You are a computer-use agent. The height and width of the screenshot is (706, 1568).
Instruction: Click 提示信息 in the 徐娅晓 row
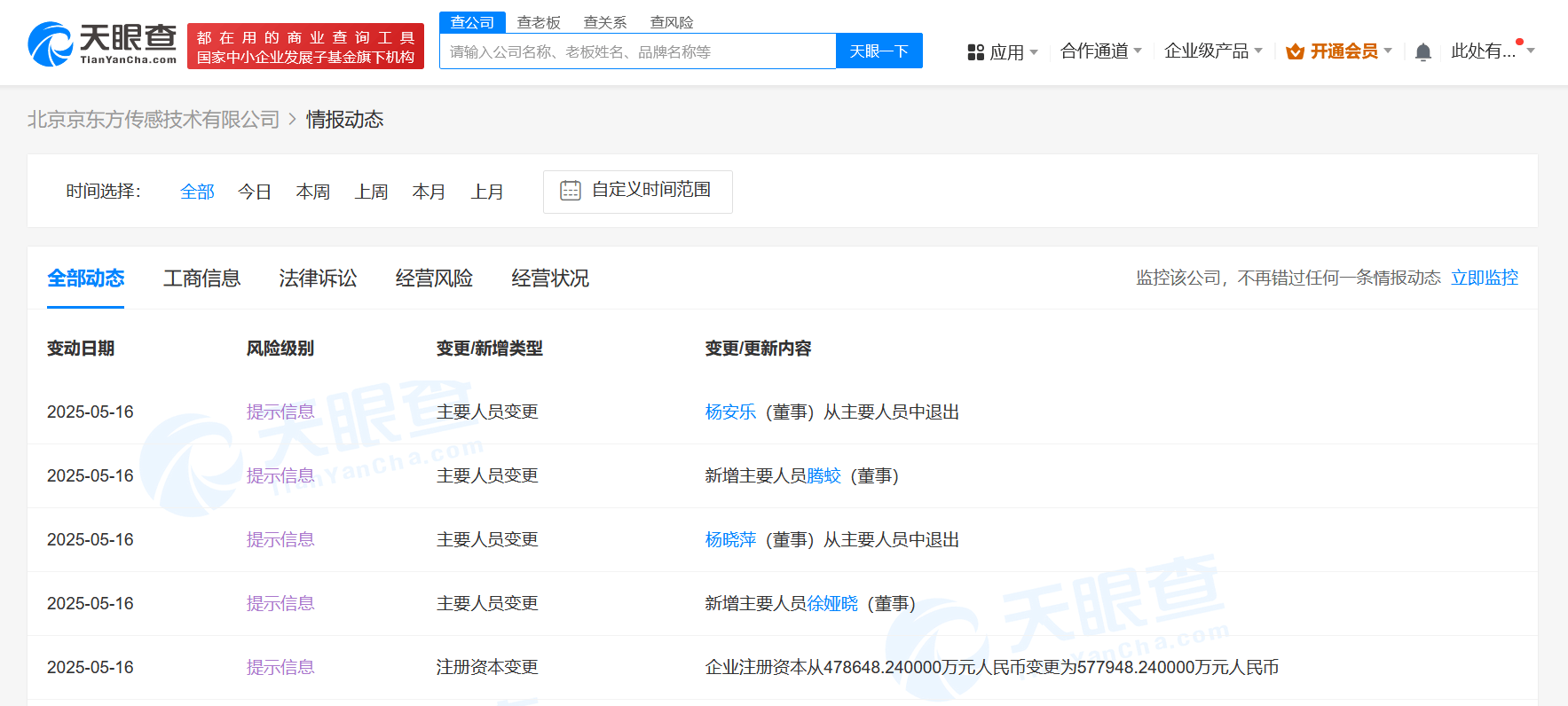280,603
